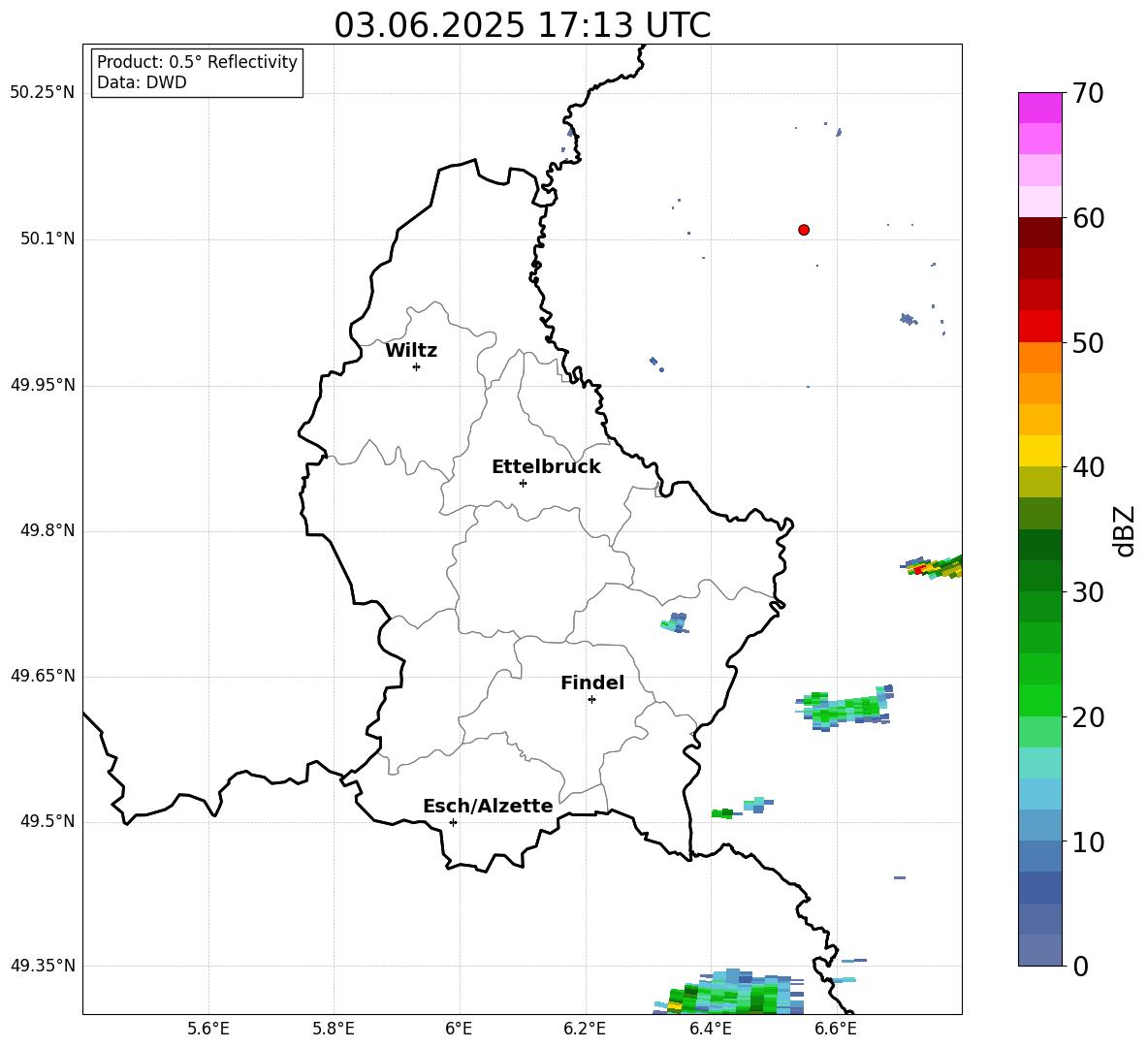
Task: Click the 49.8°N latitude label
Action: [47, 530]
